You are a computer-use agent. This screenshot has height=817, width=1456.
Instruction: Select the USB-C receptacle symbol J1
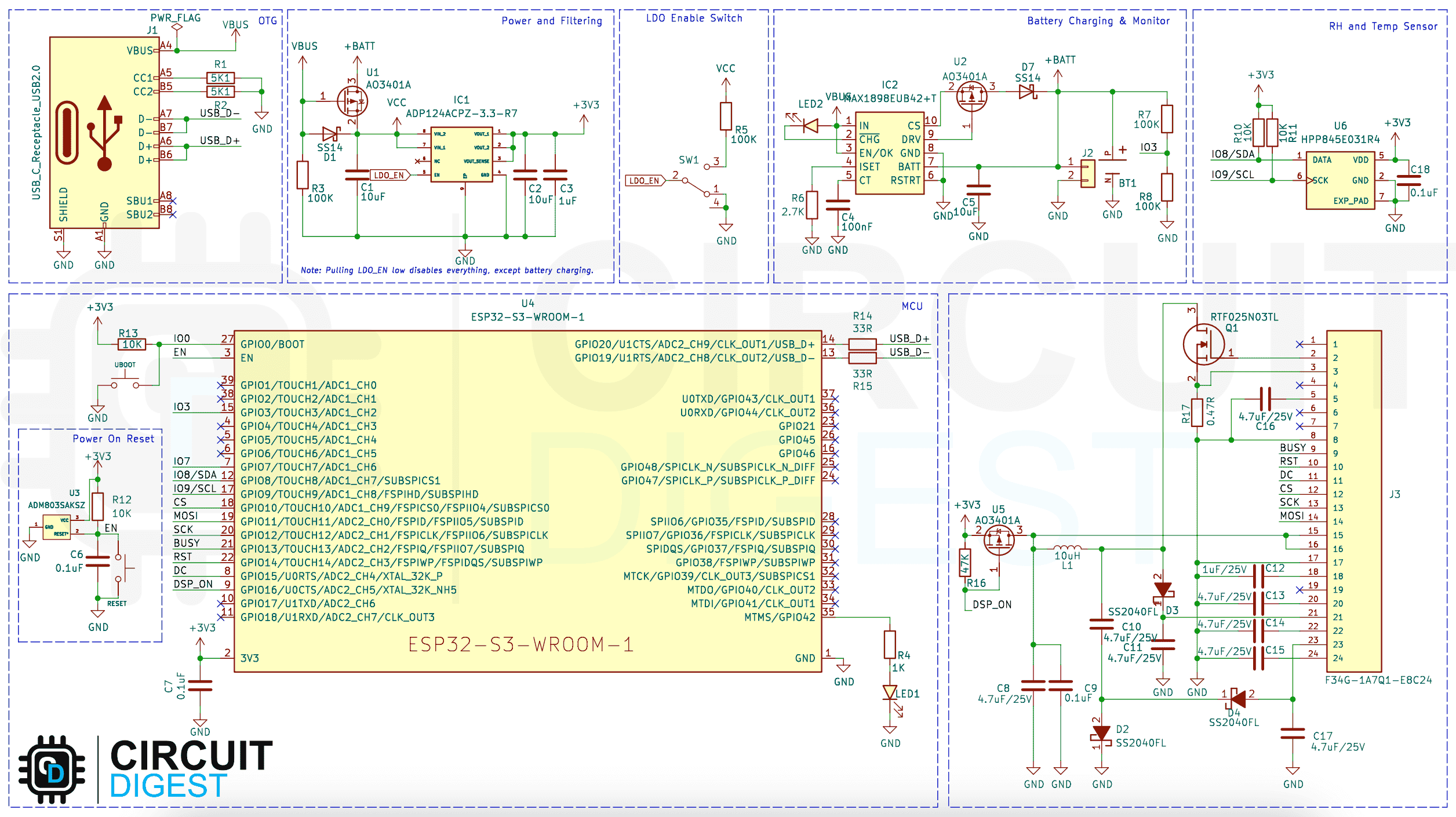click(x=103, y=133)
